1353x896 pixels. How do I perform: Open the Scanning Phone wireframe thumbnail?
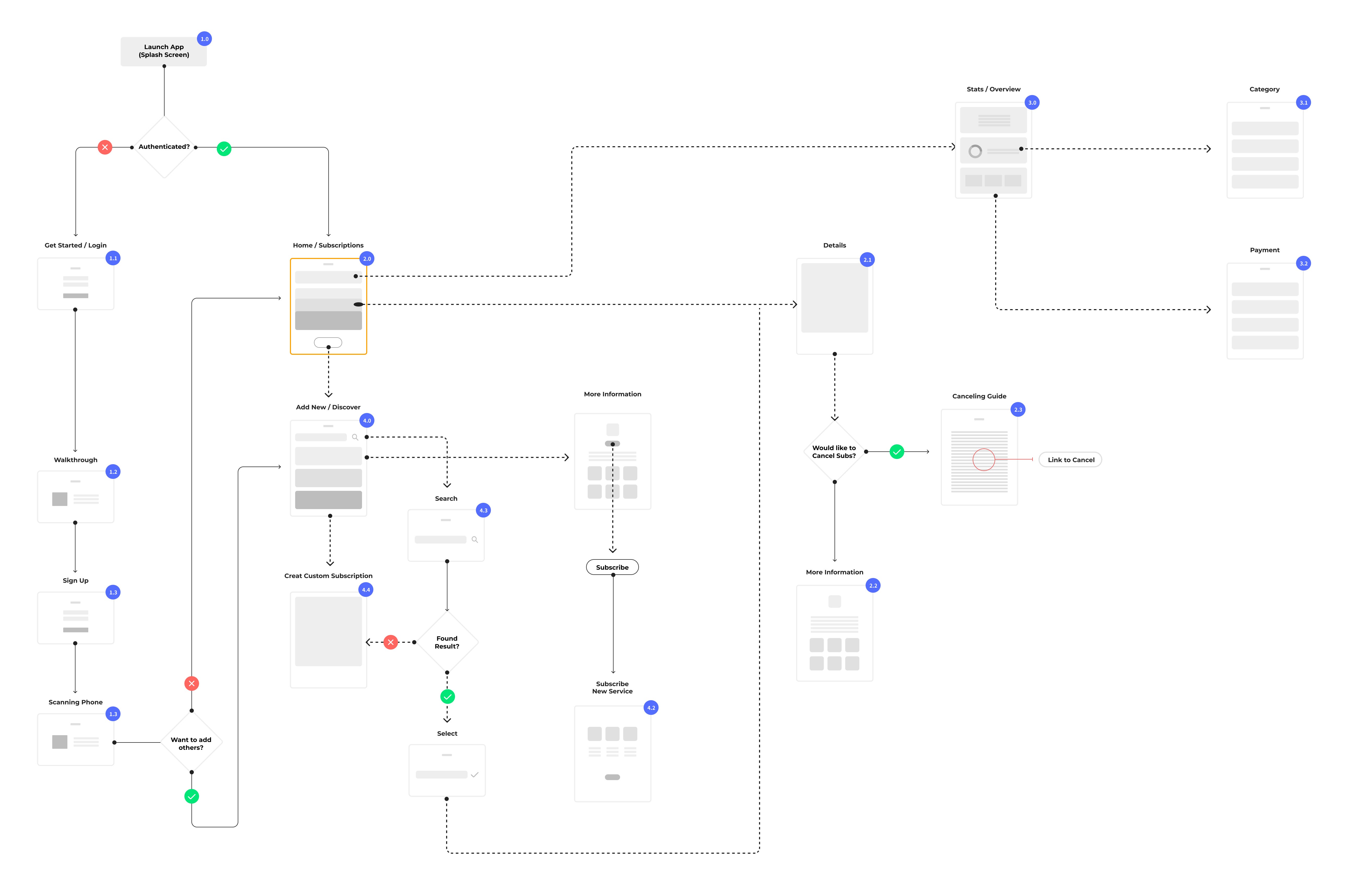(75, 739)
